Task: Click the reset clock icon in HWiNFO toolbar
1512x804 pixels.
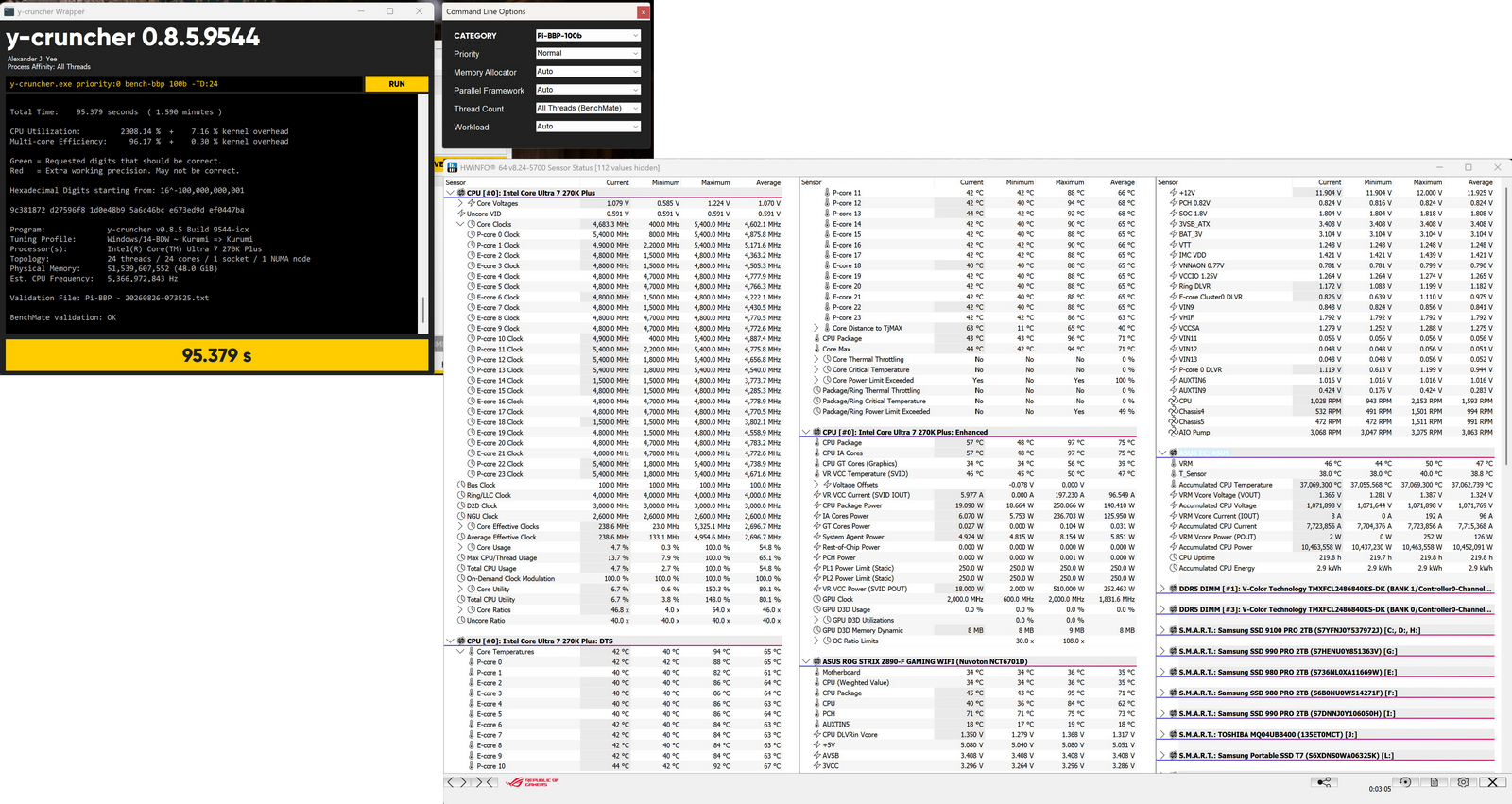Action: [x=1405, y=782]
